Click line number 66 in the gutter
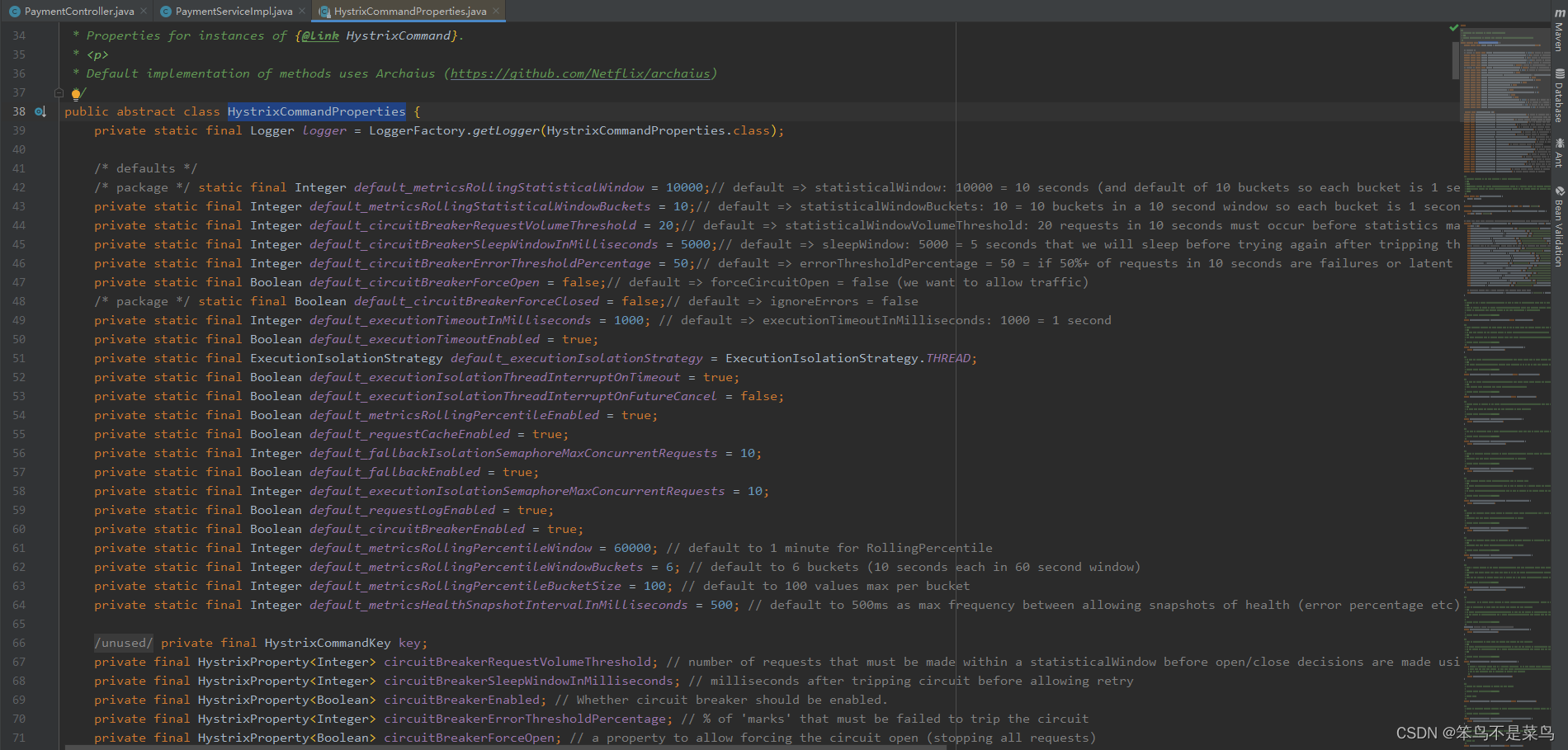 19,643
